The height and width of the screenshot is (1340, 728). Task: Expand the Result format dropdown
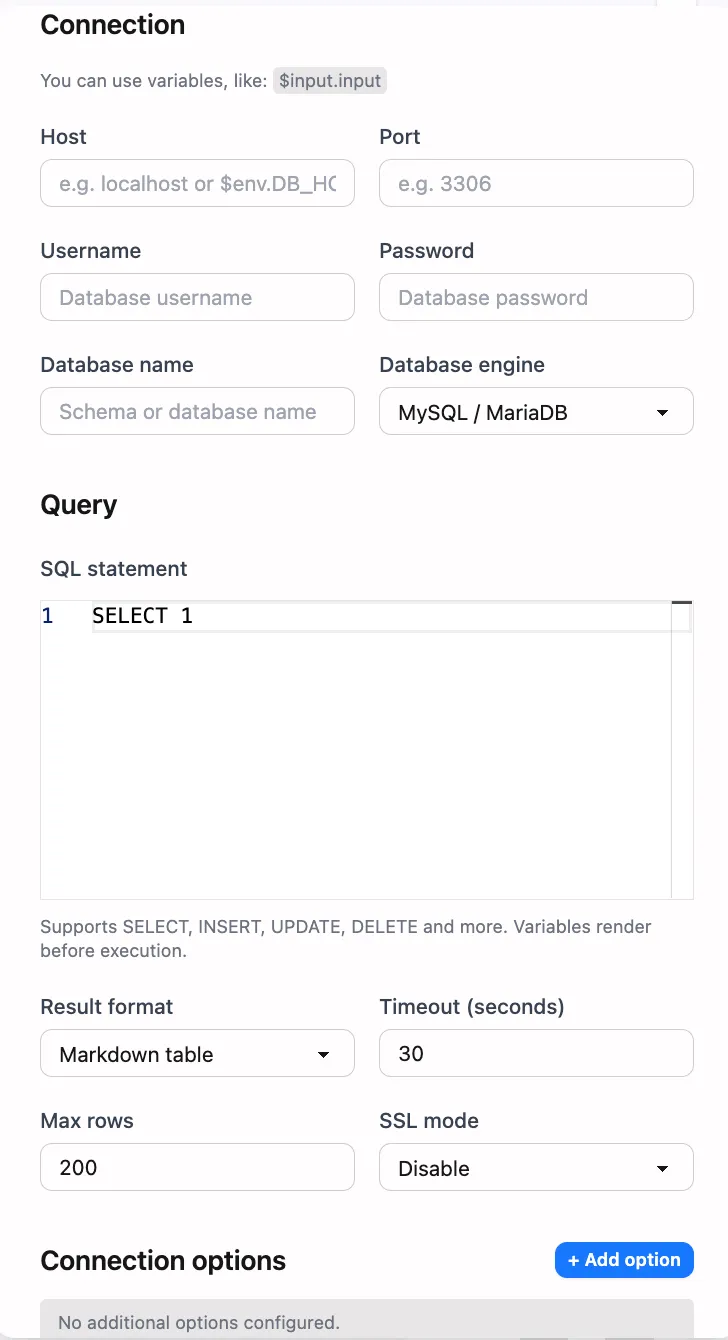197,1054
